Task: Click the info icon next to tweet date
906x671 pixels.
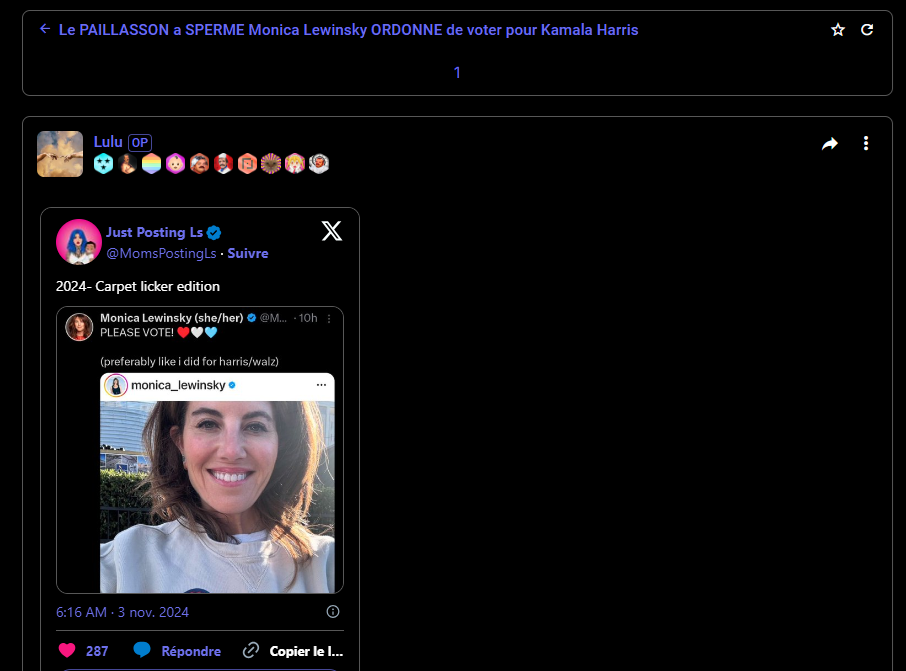Action: [333, 612]
